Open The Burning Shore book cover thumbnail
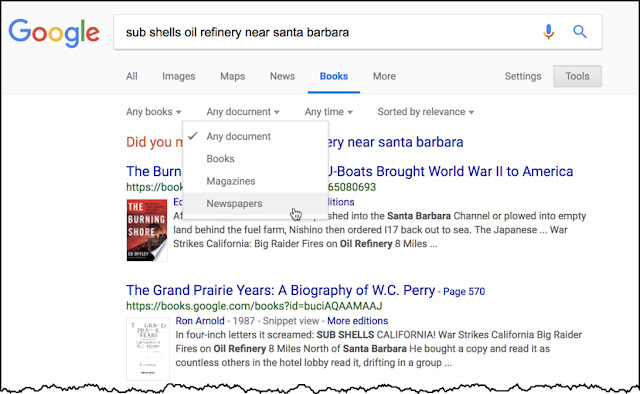 (147, 230)
